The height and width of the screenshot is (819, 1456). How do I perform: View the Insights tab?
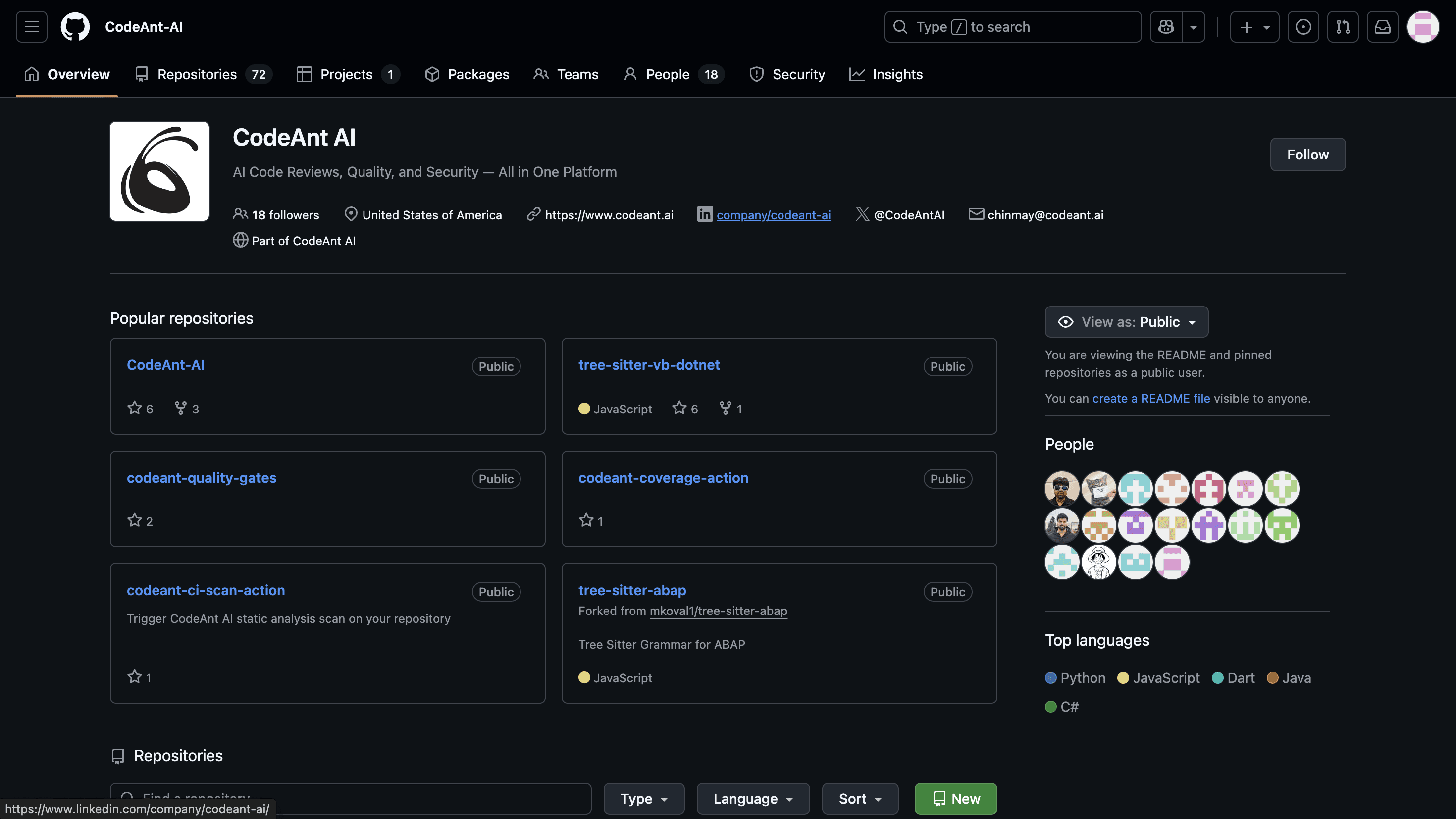885,74
